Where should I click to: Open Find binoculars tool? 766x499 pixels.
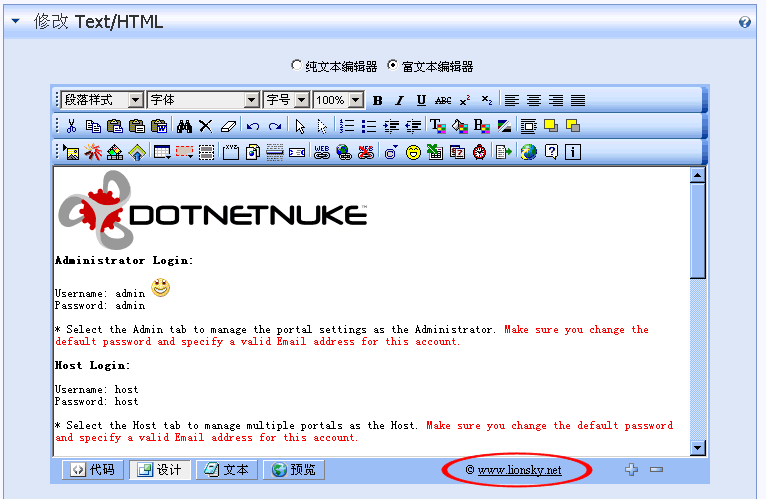(x=184, y=126)
